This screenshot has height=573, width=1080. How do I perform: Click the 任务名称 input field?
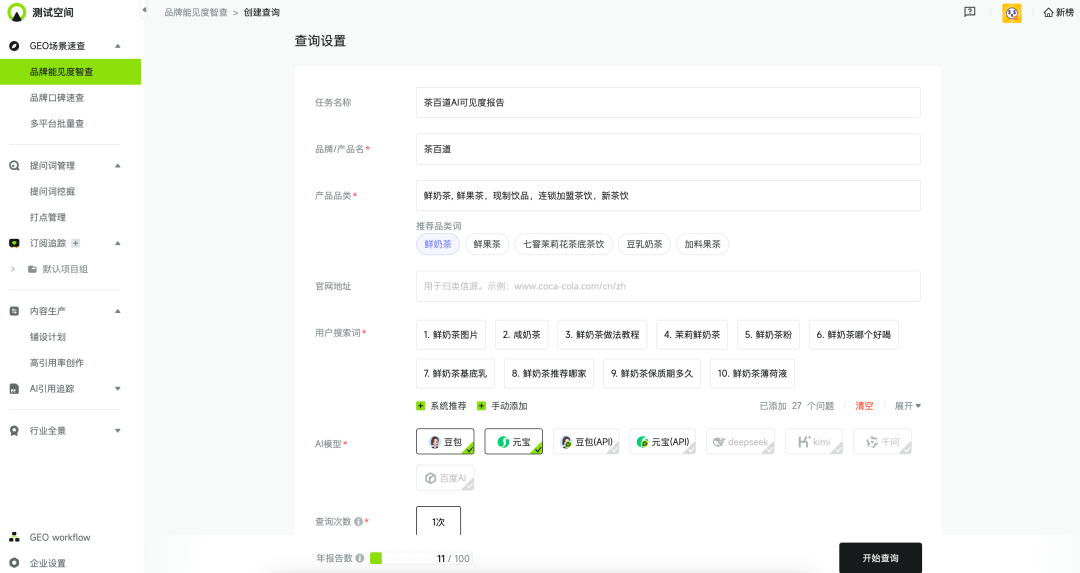[x=668, y=103]
